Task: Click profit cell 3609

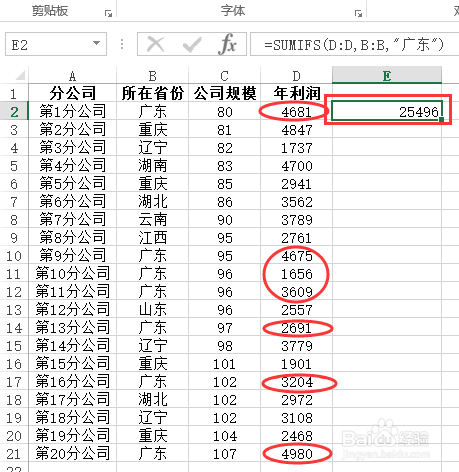Action: [296, 291]
